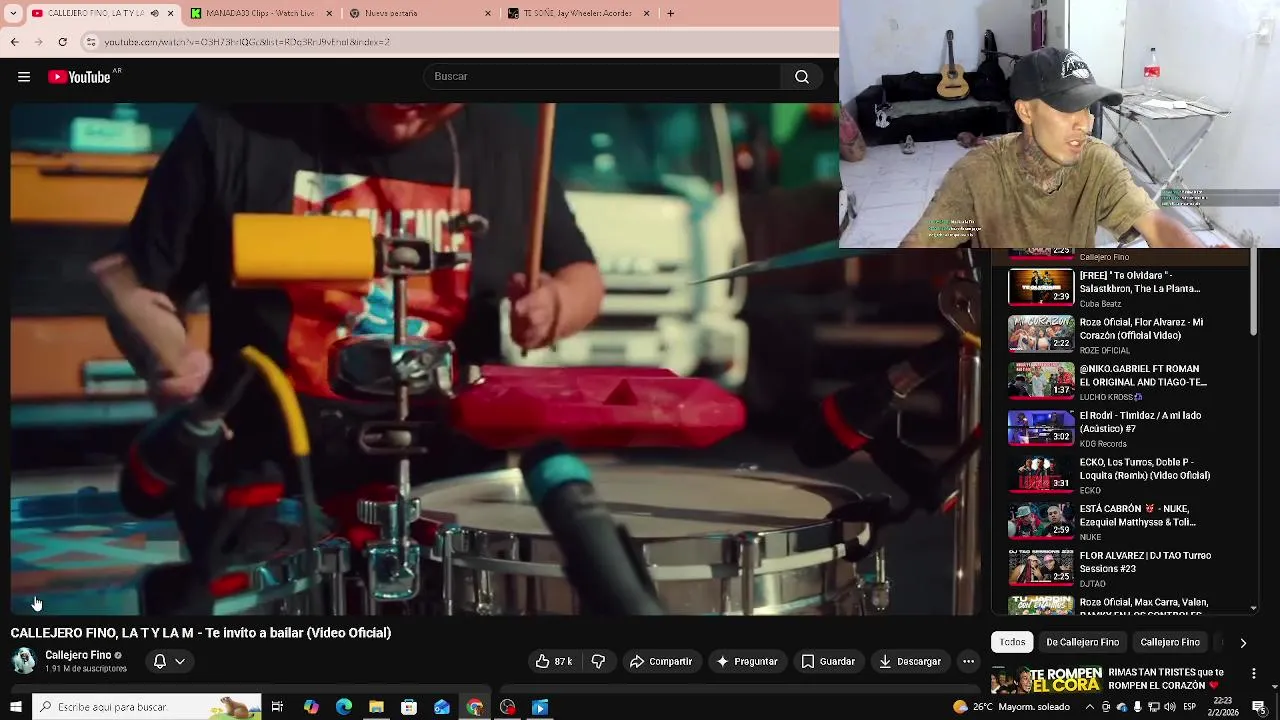Dislike the video with thumbs down
The width and height of the screenshot is (1280, 720).
598,661
